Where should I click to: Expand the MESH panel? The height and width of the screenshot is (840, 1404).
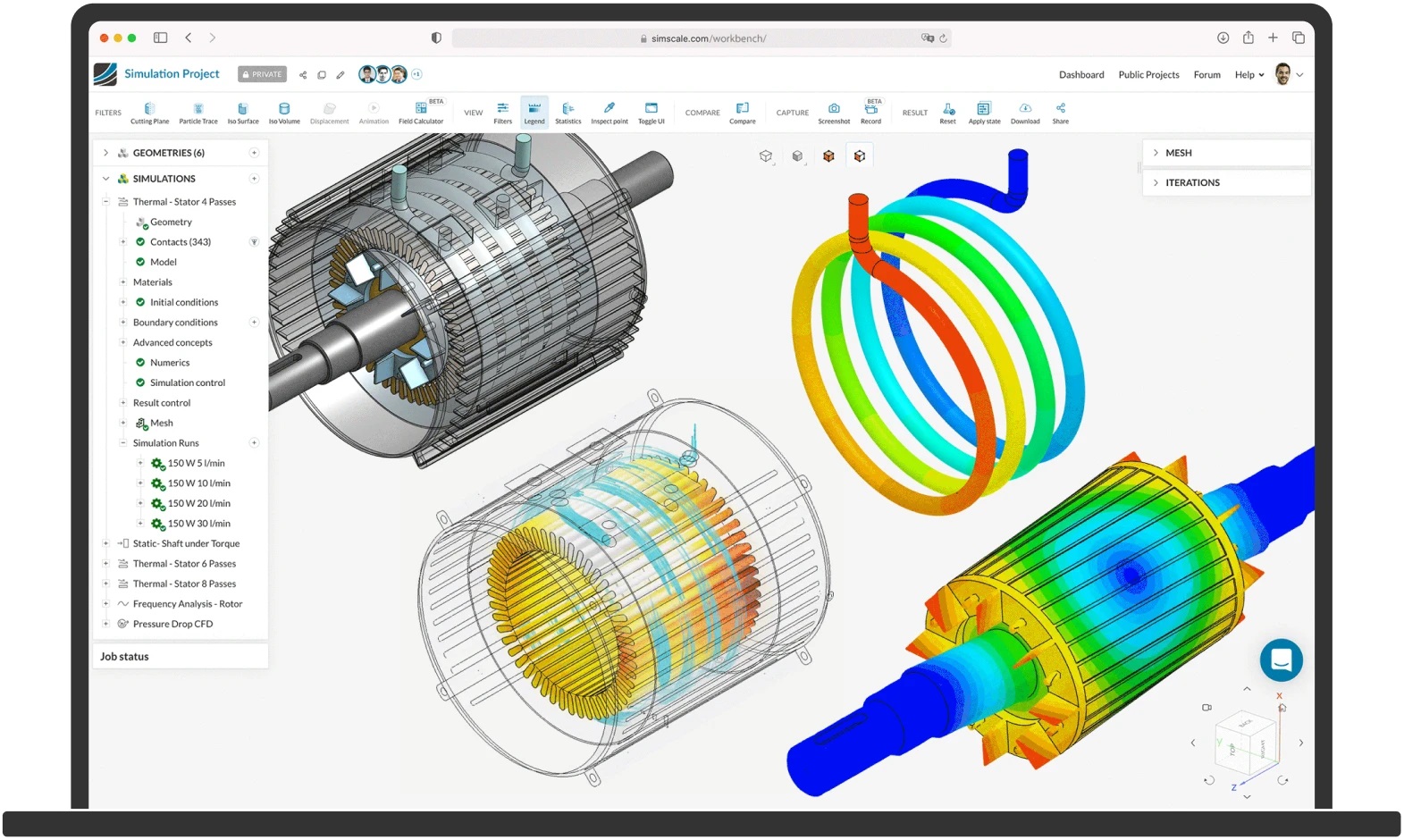tap(1178, 153)
